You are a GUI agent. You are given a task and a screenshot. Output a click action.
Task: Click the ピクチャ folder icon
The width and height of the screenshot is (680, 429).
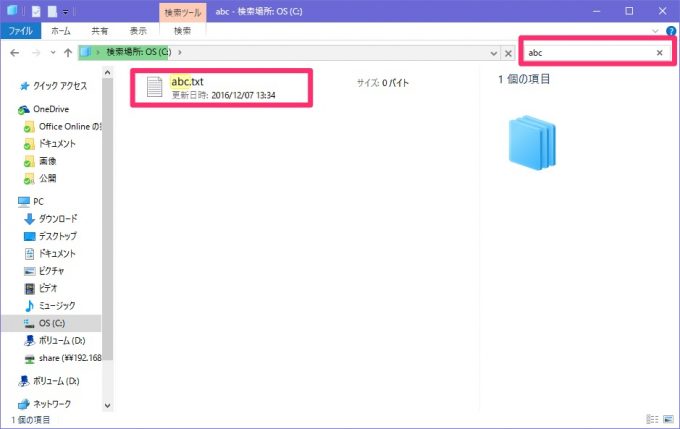click(29, 272)
